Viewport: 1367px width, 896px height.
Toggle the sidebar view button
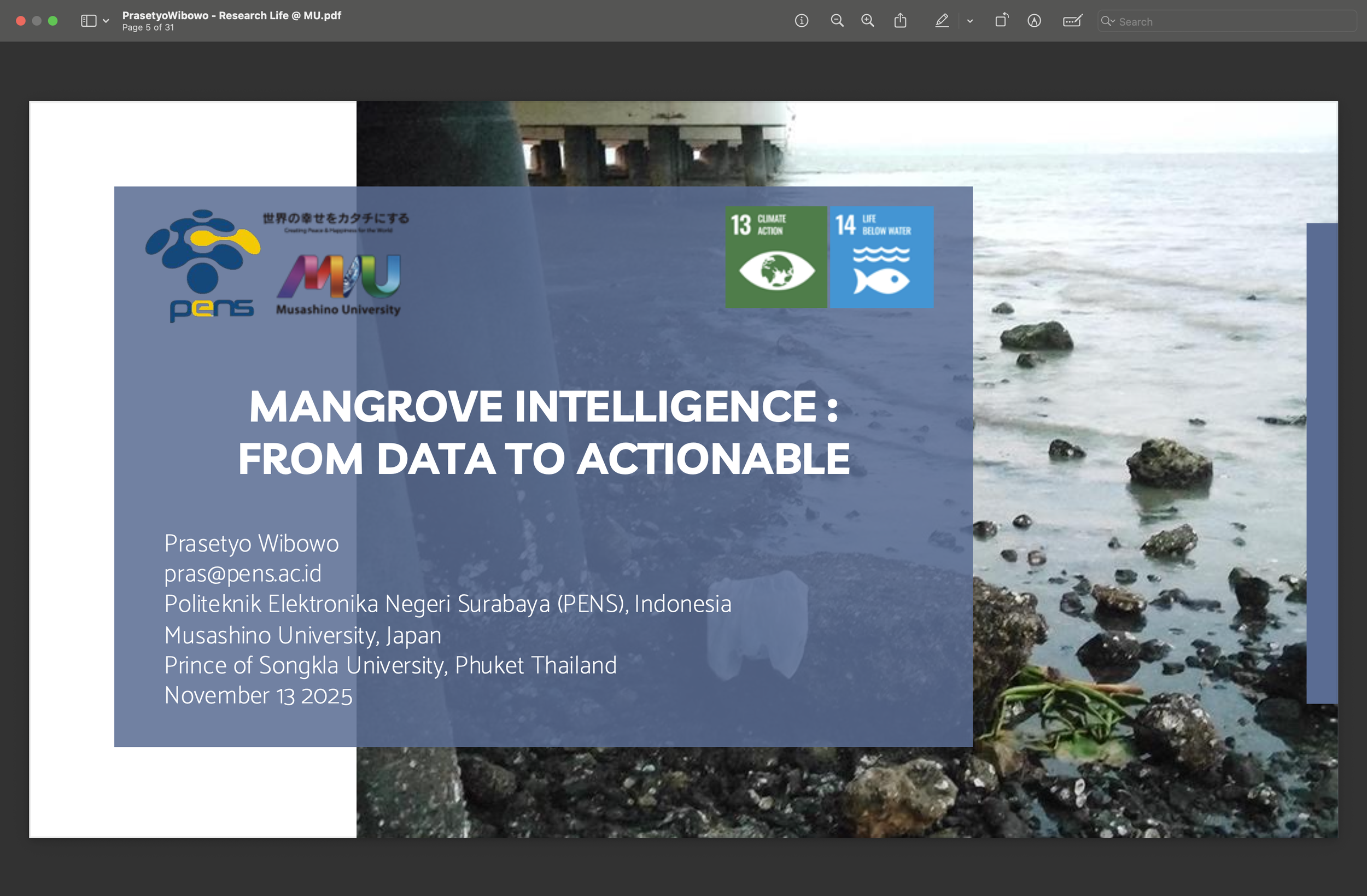pyautogui.click(x=89, y=21)
